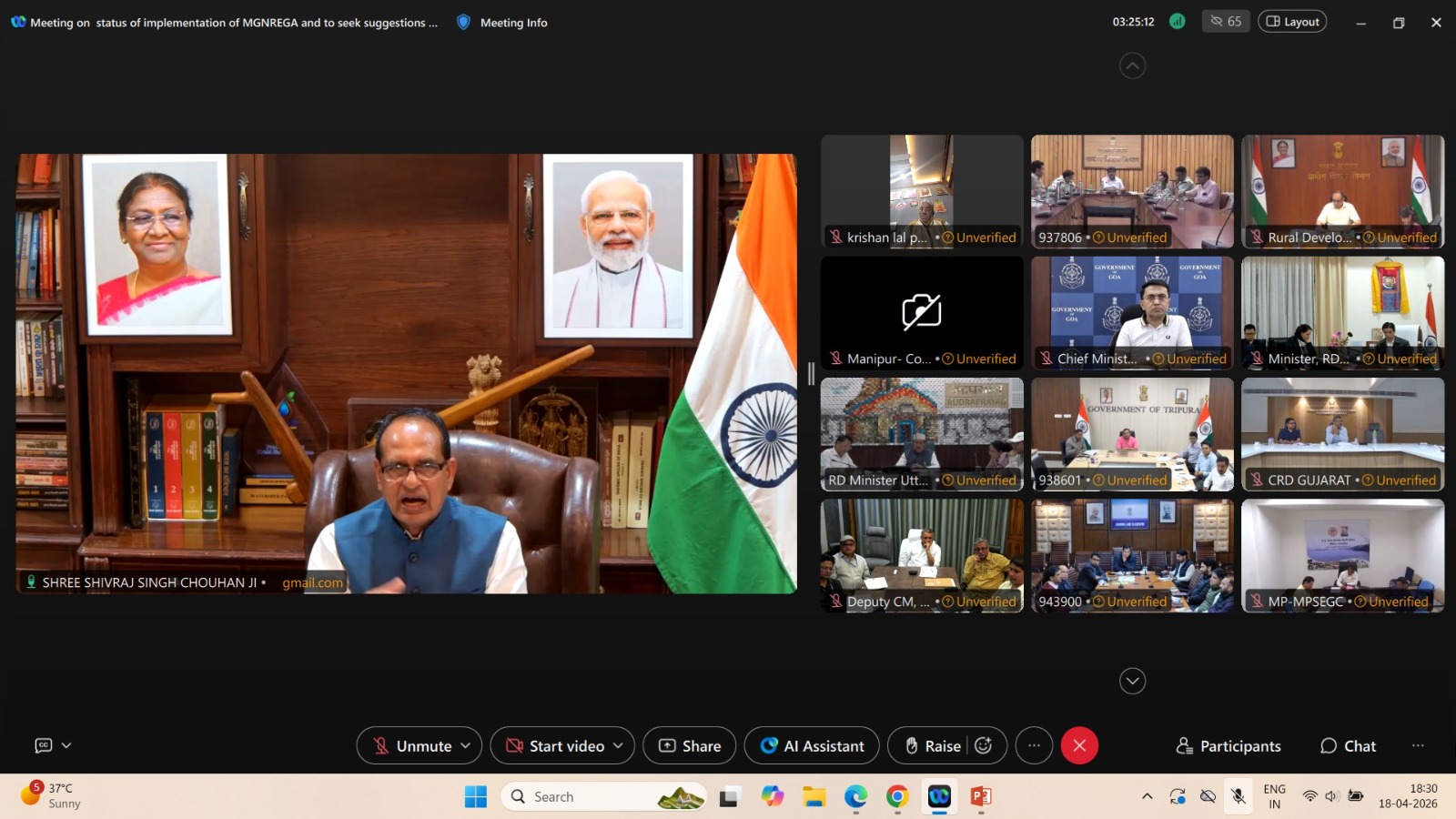1456x819 pixels.
Task: Unmute the microphone
Action: (411, 745)
